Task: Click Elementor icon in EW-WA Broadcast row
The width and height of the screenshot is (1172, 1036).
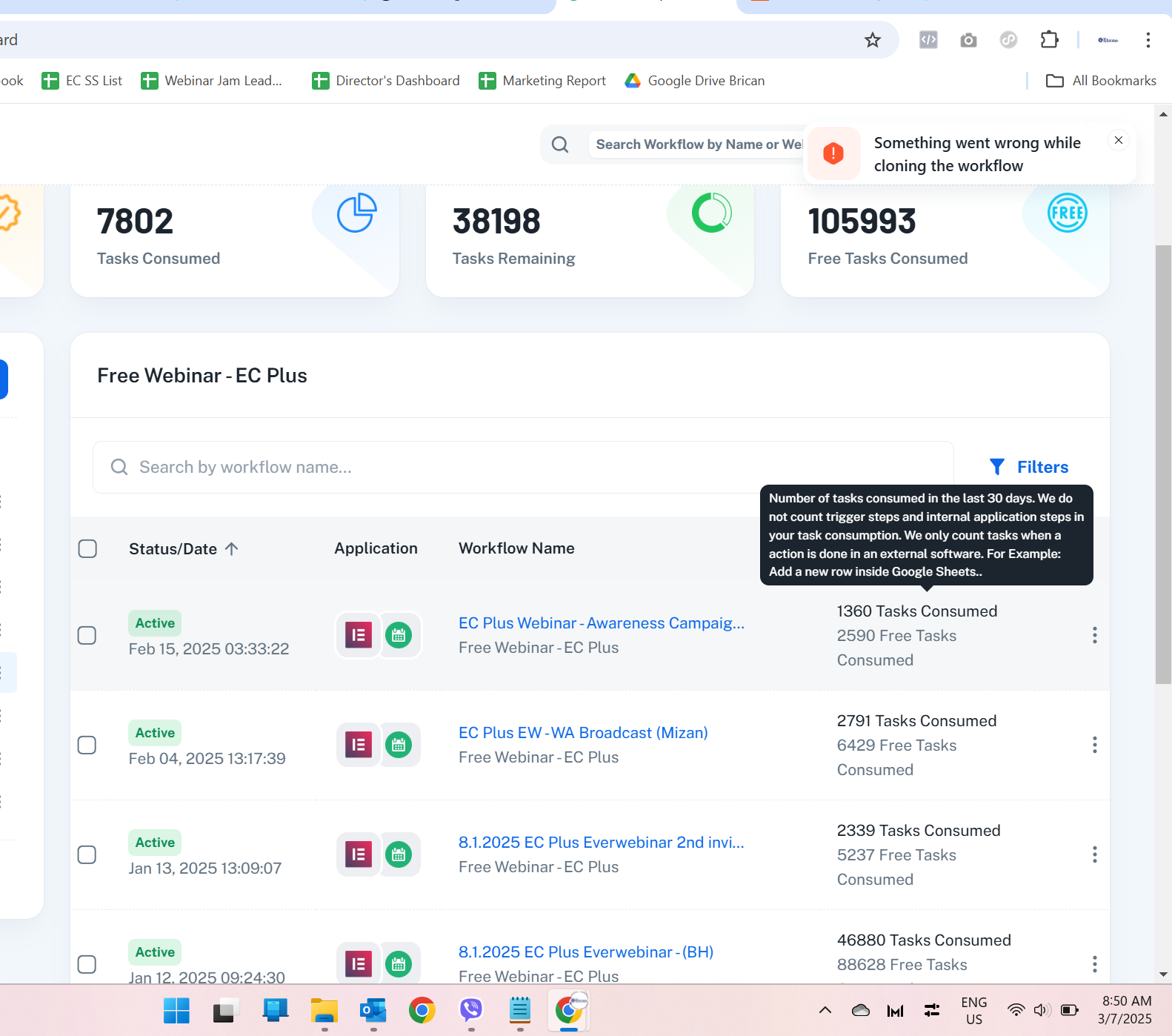Action: [359, 745]
